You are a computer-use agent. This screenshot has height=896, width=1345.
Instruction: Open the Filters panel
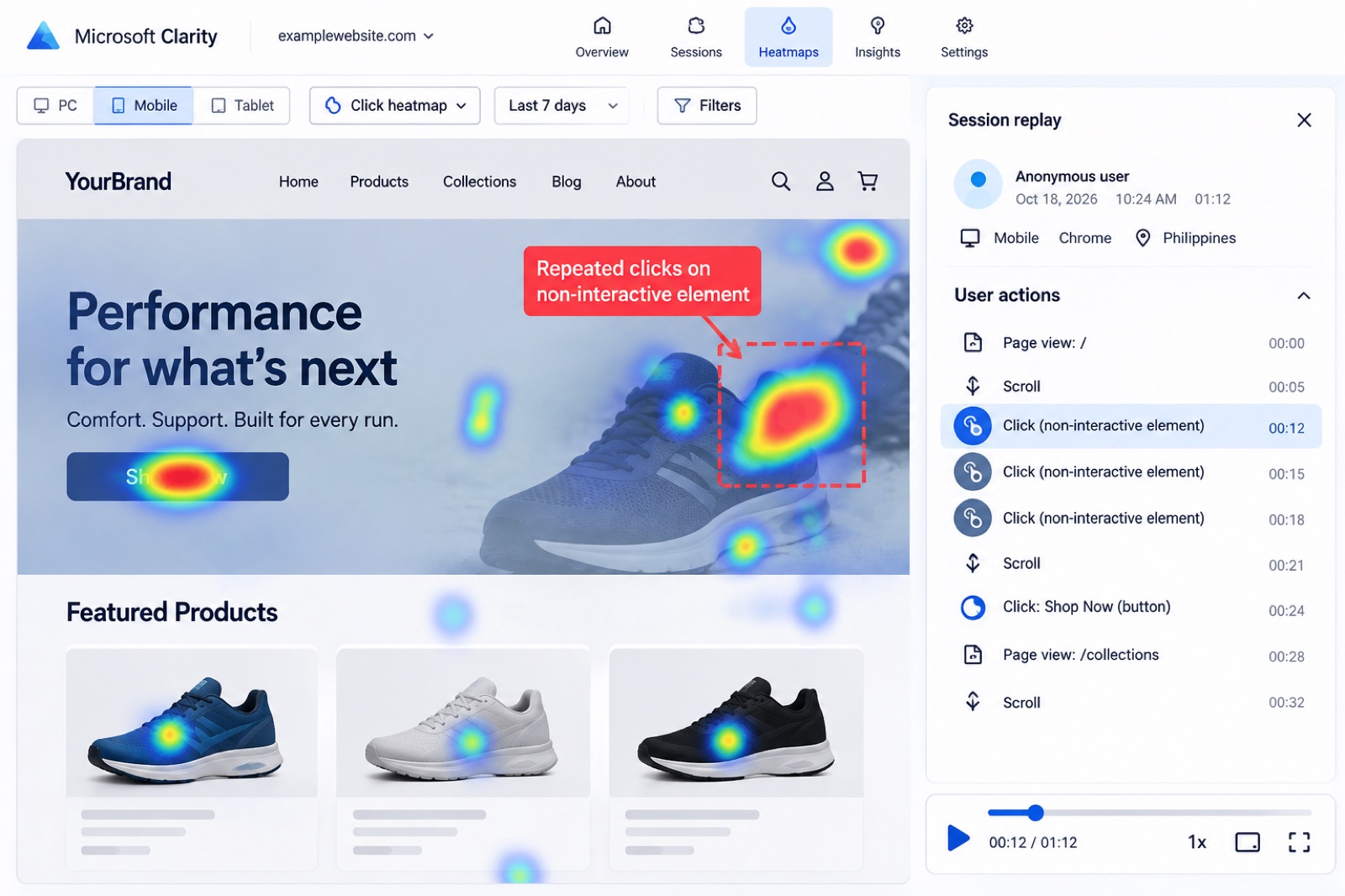click(x=707, y=106)
